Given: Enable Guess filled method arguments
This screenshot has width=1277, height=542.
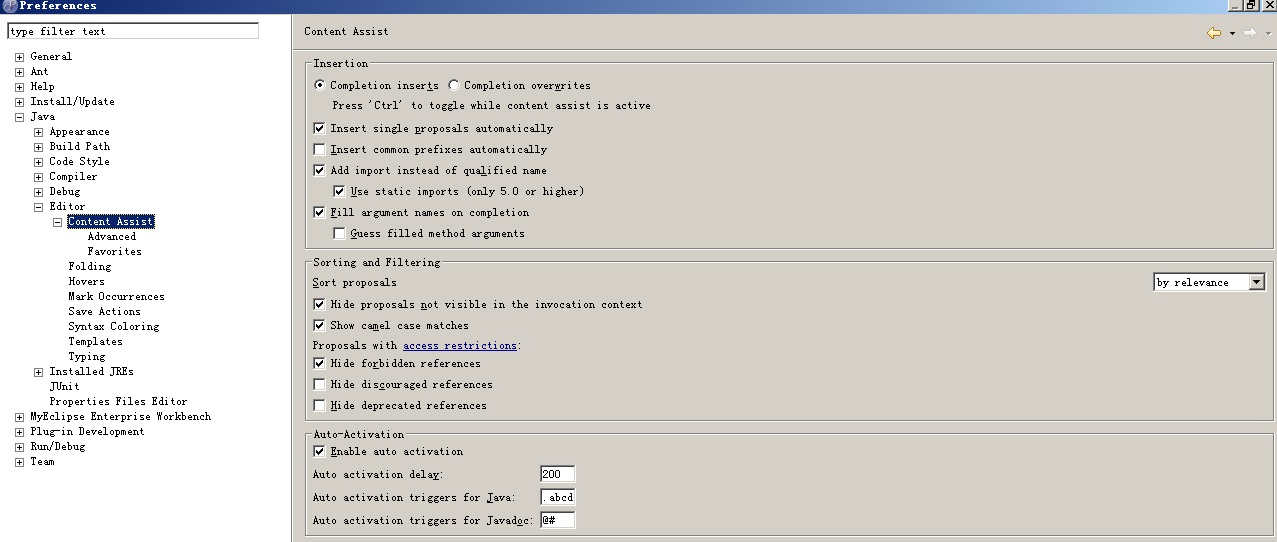Looking at the screenshot, I should [x=339, y=233].
